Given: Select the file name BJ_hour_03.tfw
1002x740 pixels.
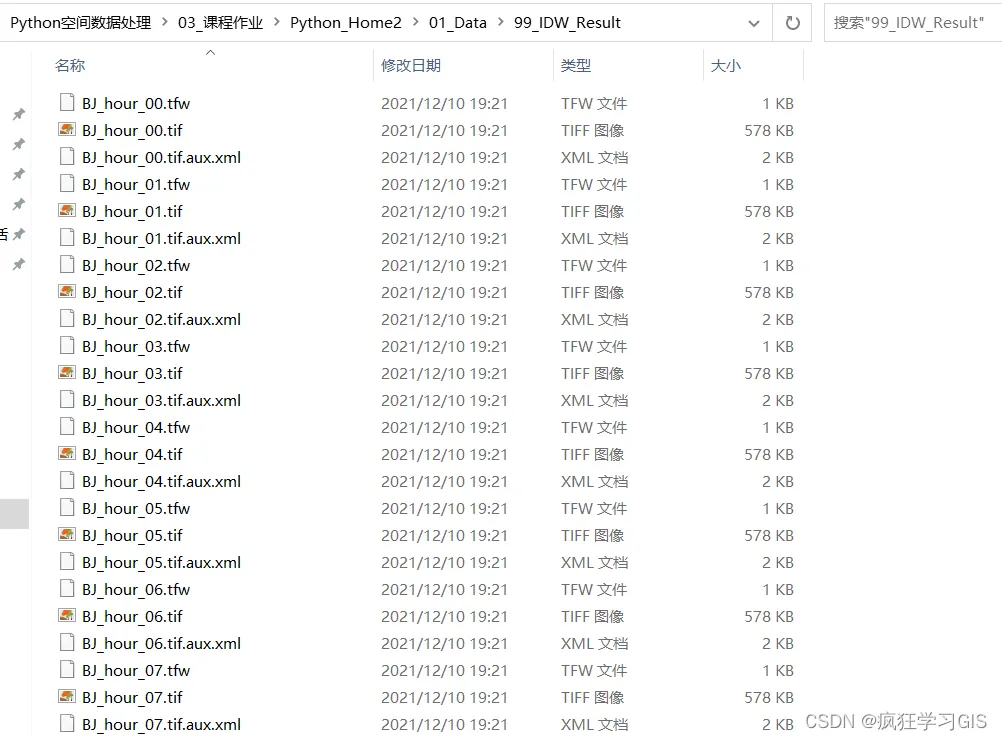Looking at the screenshot, I should pyautogui.click(x=135, y=346).
